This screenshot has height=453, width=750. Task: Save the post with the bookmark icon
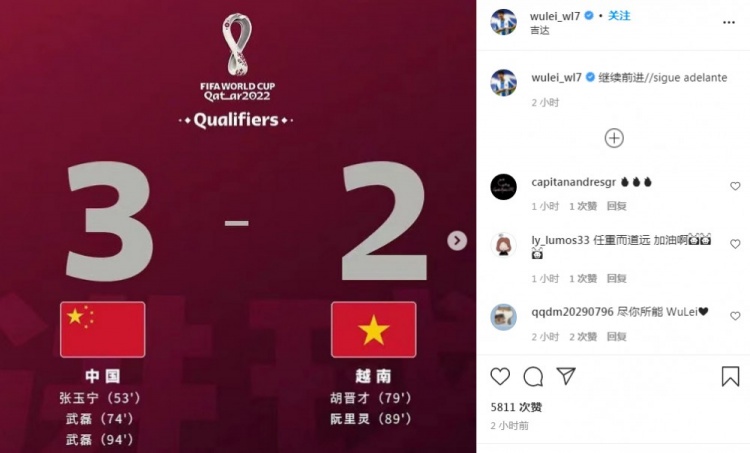(730, 376)
